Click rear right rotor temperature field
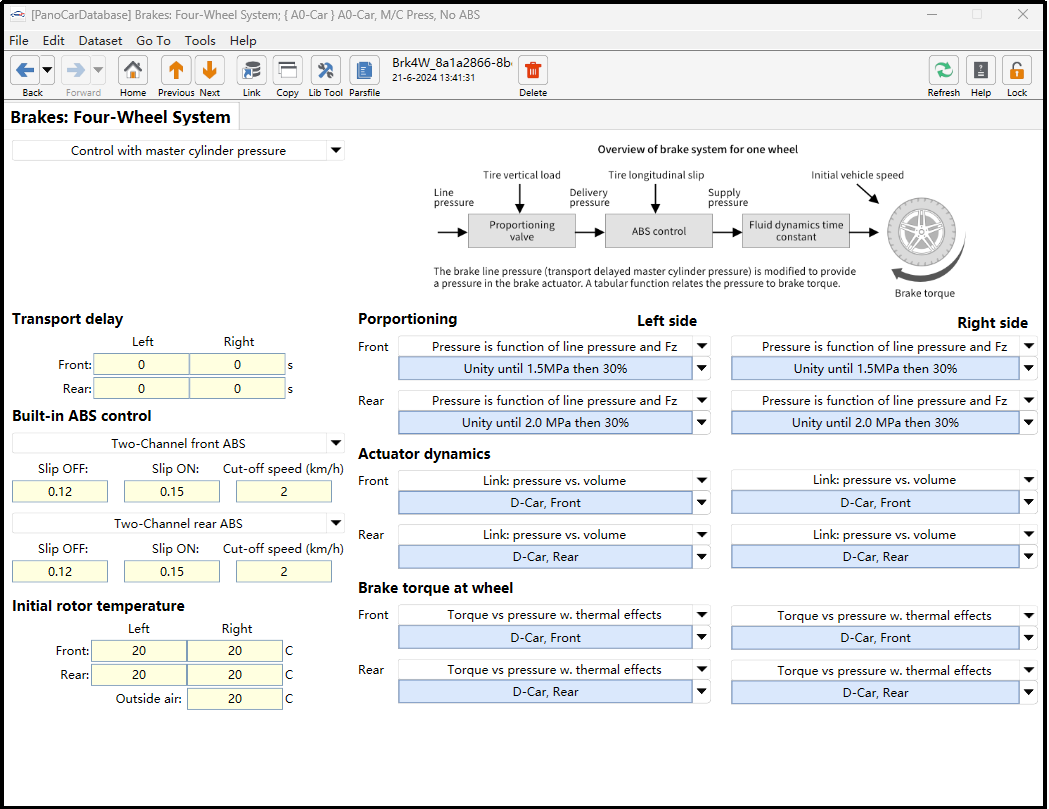This screenshot has width=1049, height=809. [x=235, y=675]
